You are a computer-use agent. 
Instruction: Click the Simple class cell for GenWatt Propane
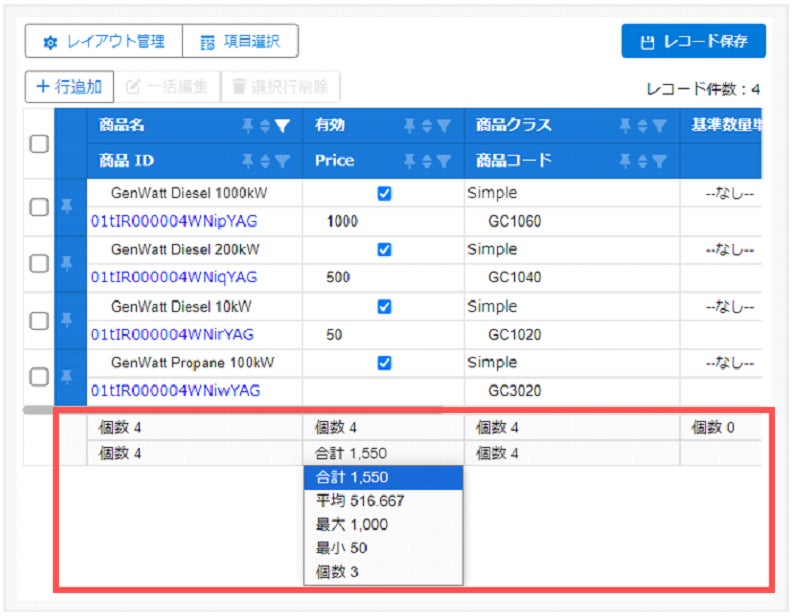[572, 363]
